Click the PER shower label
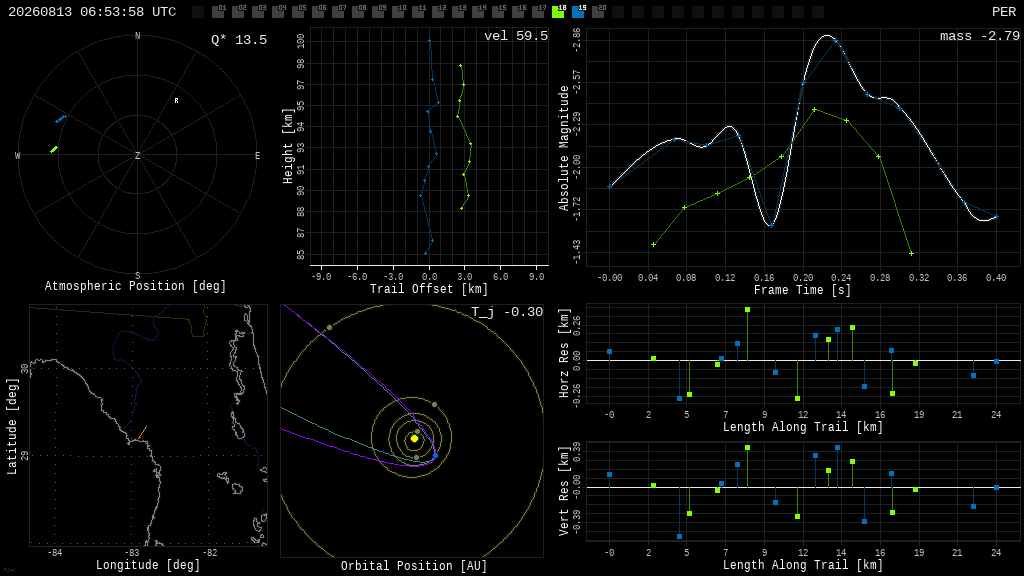Viewport: 1024px width, 576px height. (1004, 12)
